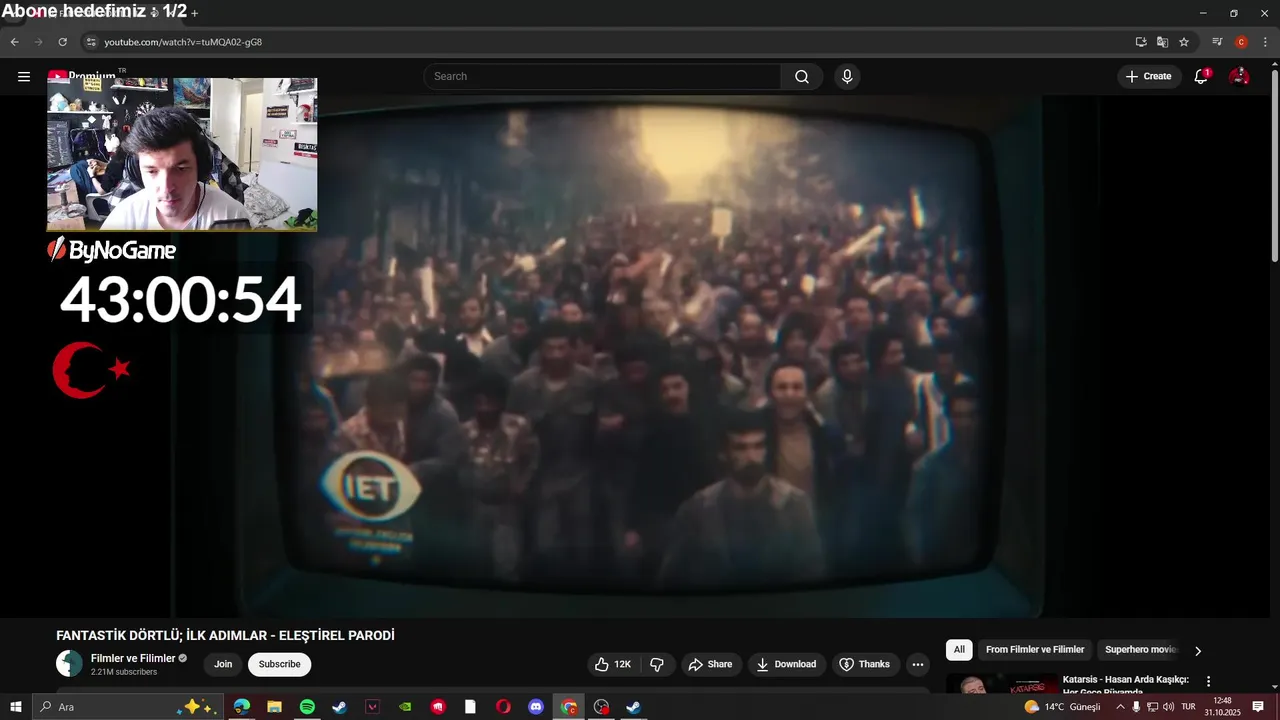Open the Windows notification center icon
The image size is (1280, 720).
coord(1258,707)
